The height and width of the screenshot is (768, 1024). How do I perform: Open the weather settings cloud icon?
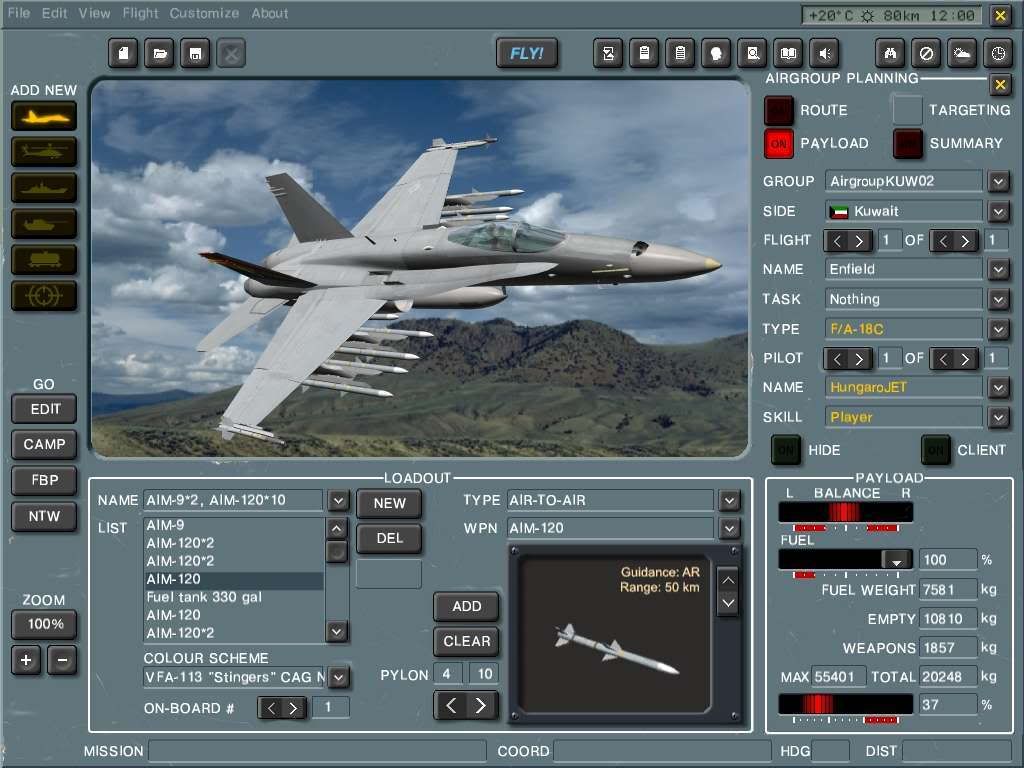coord(962,53)
